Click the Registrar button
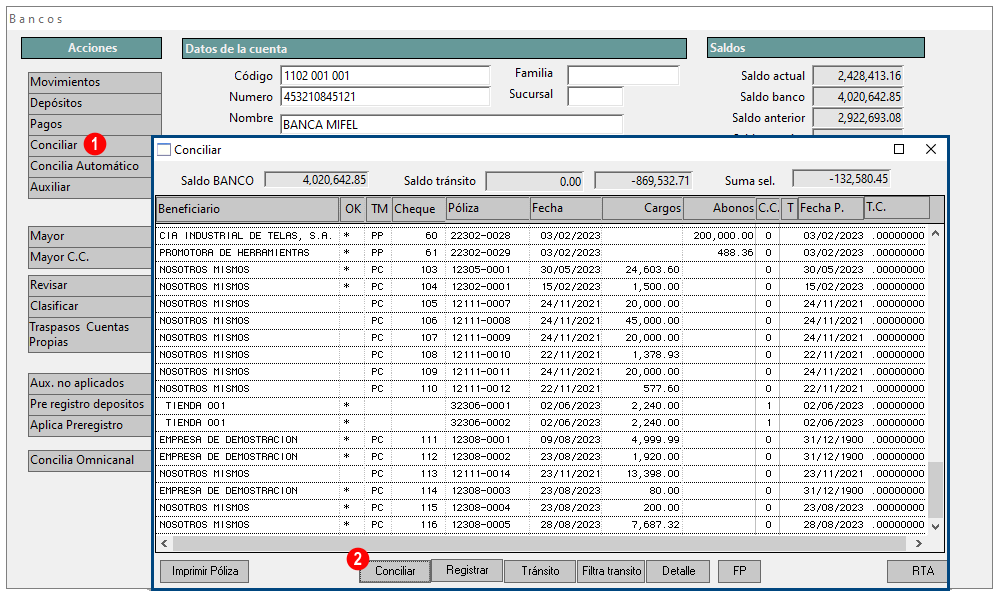 pos(467,570)
